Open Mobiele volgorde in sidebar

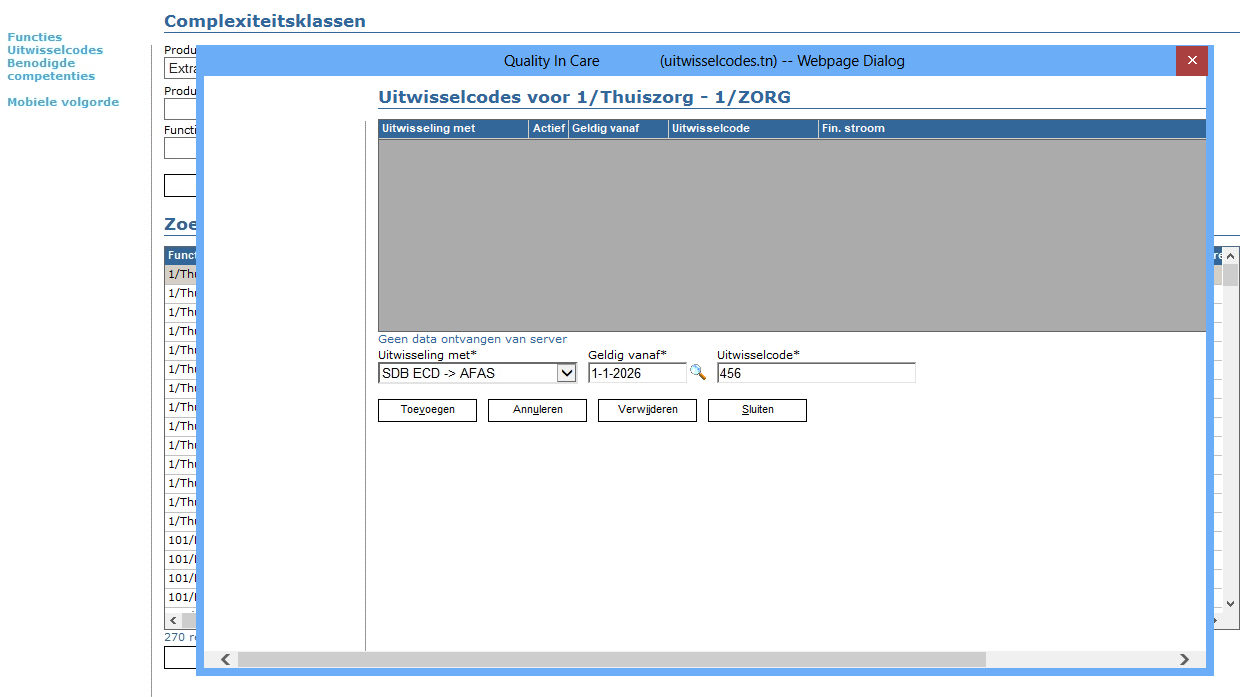click(63, 102)
